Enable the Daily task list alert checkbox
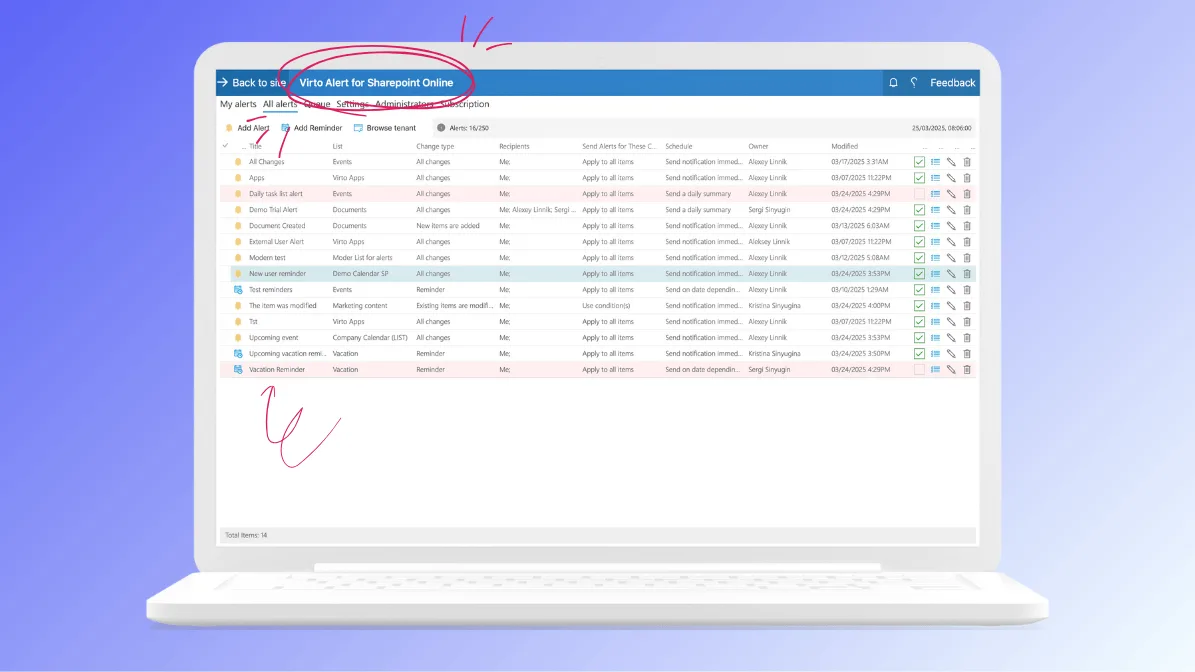This screenshot has width=1195, height=672. tap(919, 193)
